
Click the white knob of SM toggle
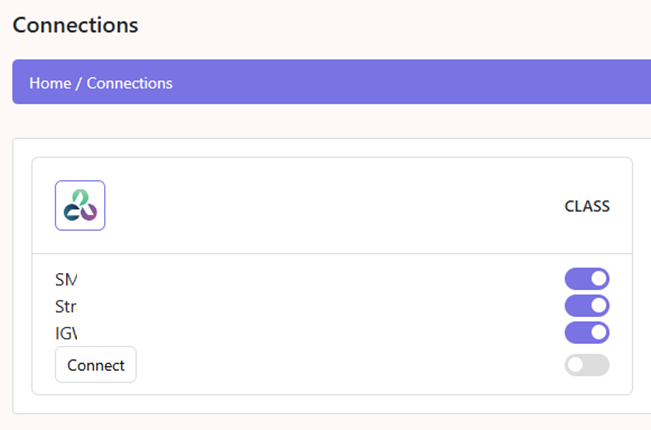(598, 279)
